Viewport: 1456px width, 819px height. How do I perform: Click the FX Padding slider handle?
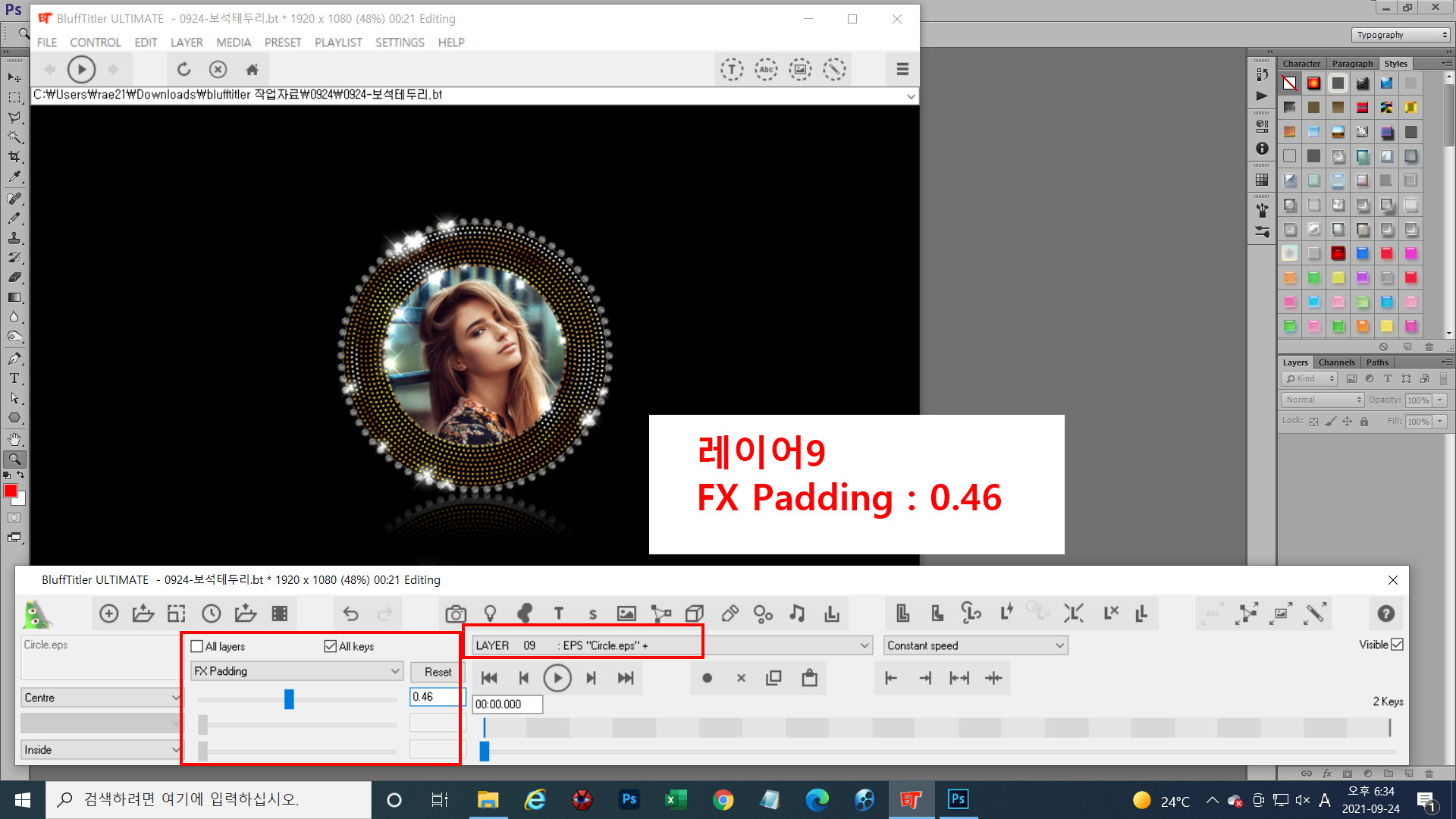289,698
